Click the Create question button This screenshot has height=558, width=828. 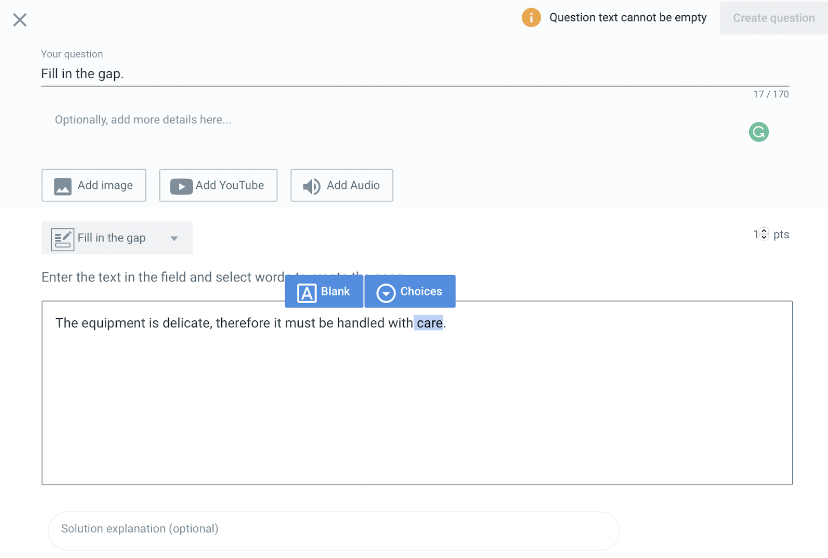(x=774, y=18)
